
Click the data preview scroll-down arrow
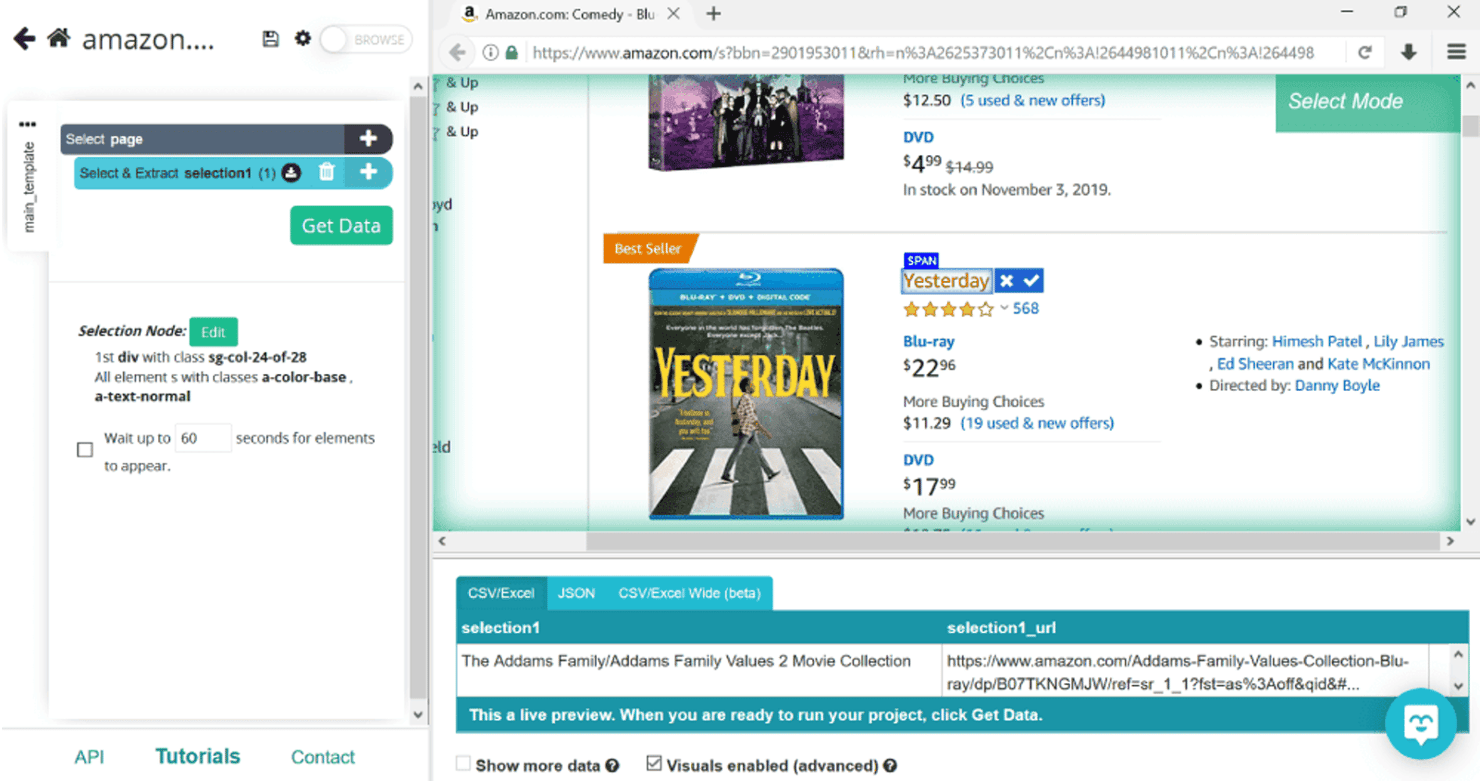click(x=1458, y=687)
